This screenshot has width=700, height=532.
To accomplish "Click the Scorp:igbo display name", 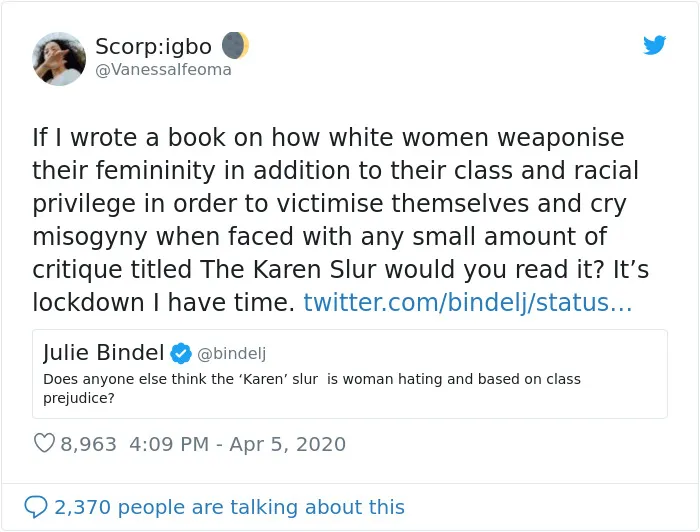I will click(153, 46).
